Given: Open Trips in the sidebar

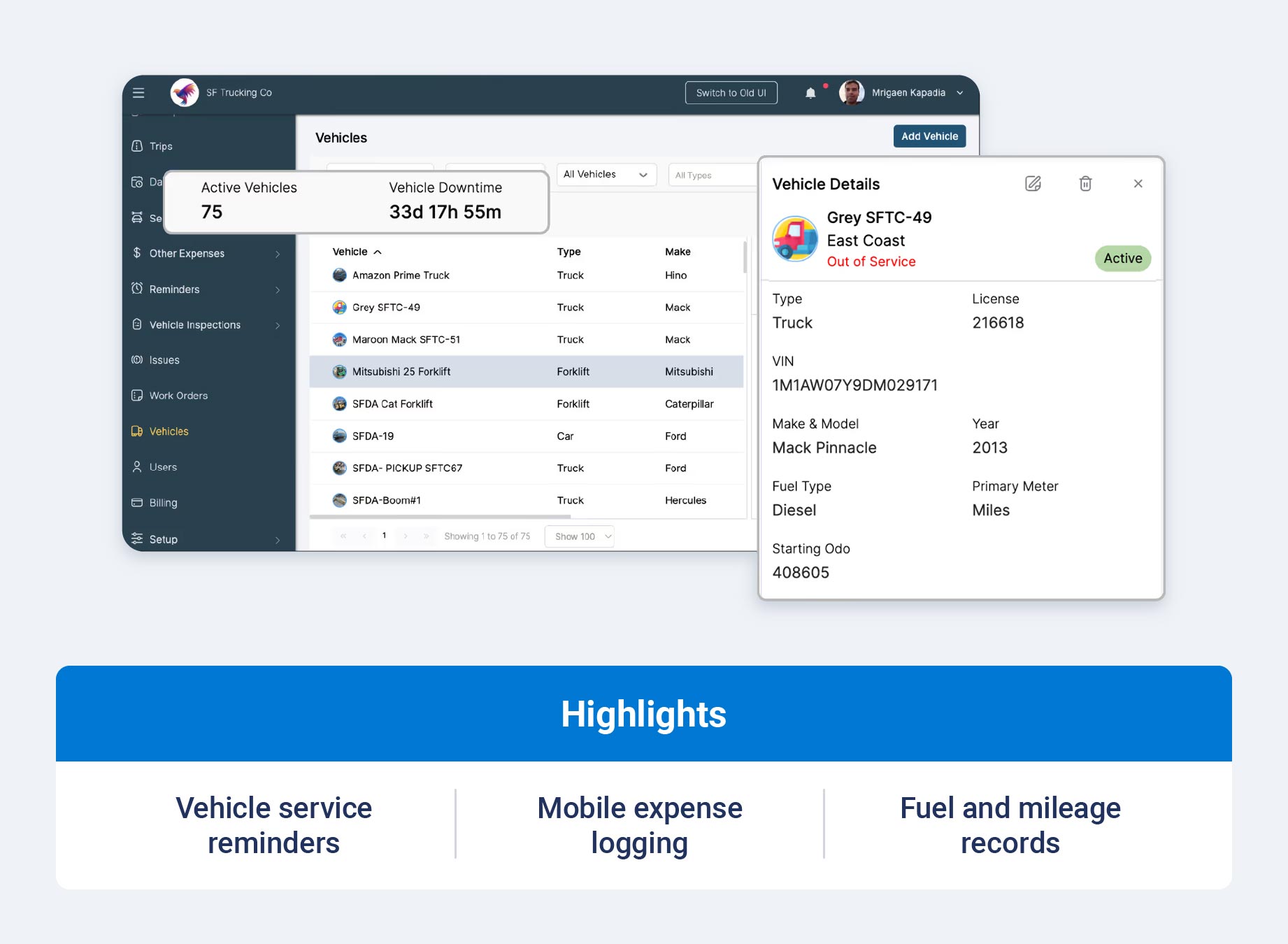Looking at the screenshot, I should point(161,146).
